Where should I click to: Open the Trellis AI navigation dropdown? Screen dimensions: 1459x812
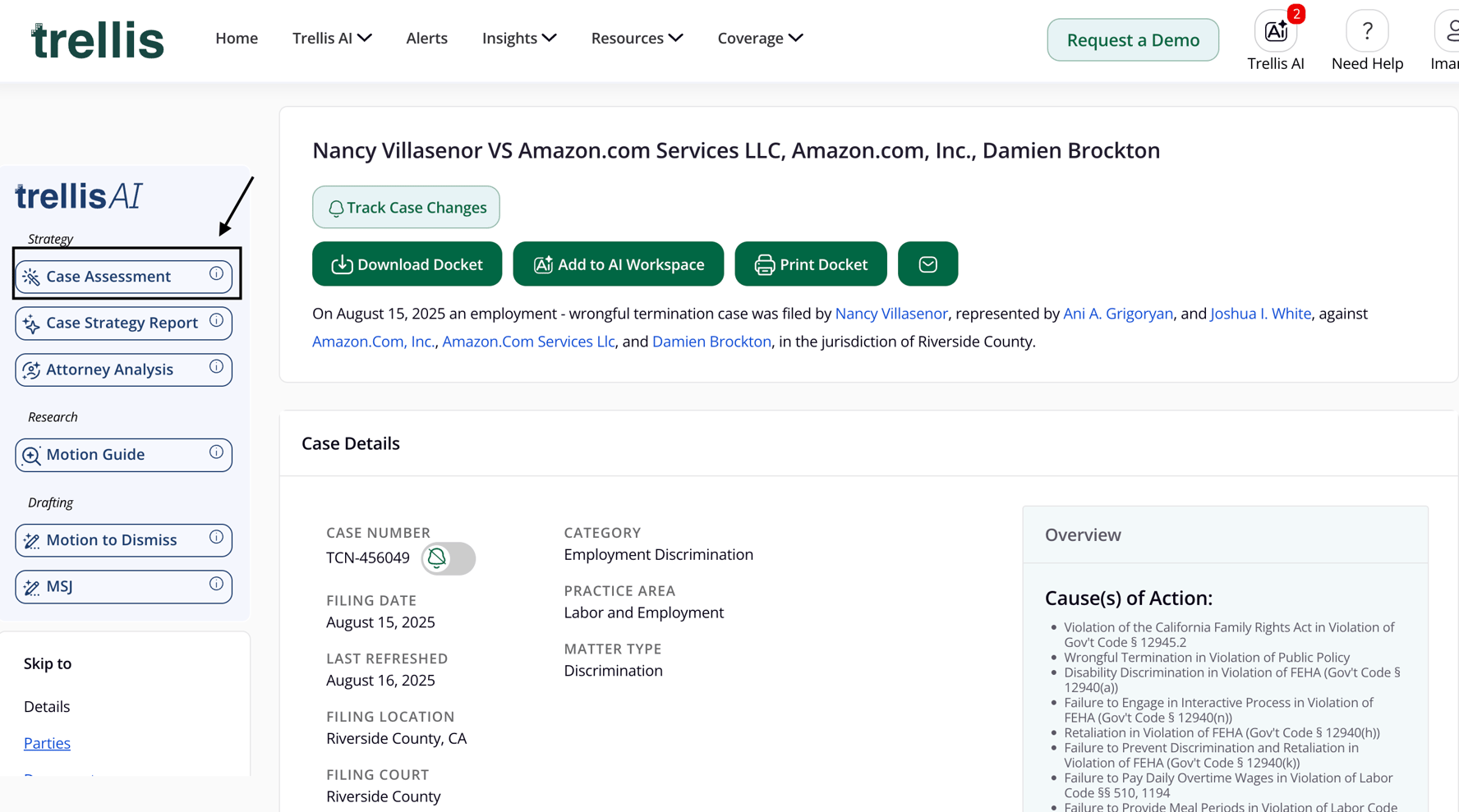point(332,38)
